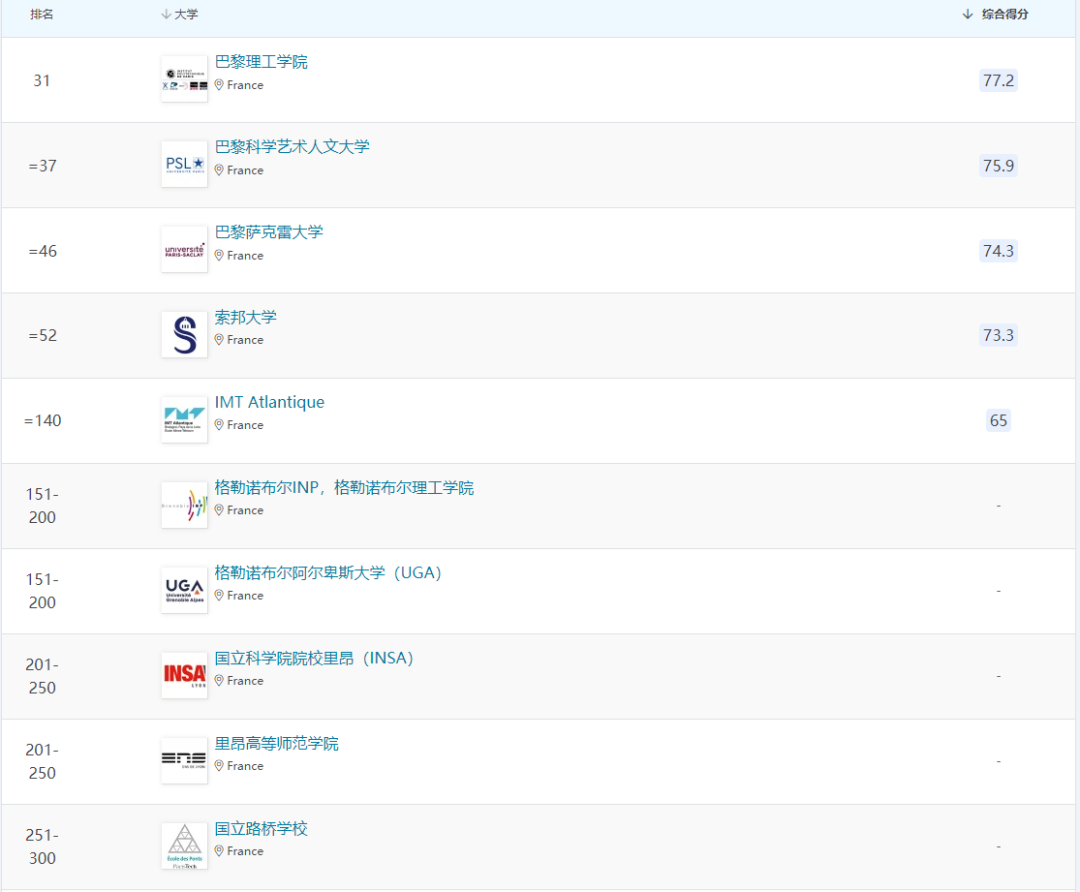Click the sort arrow beside 综合得分 header
The width and height of the screenshot is (1080, 892).
point(965,14)
